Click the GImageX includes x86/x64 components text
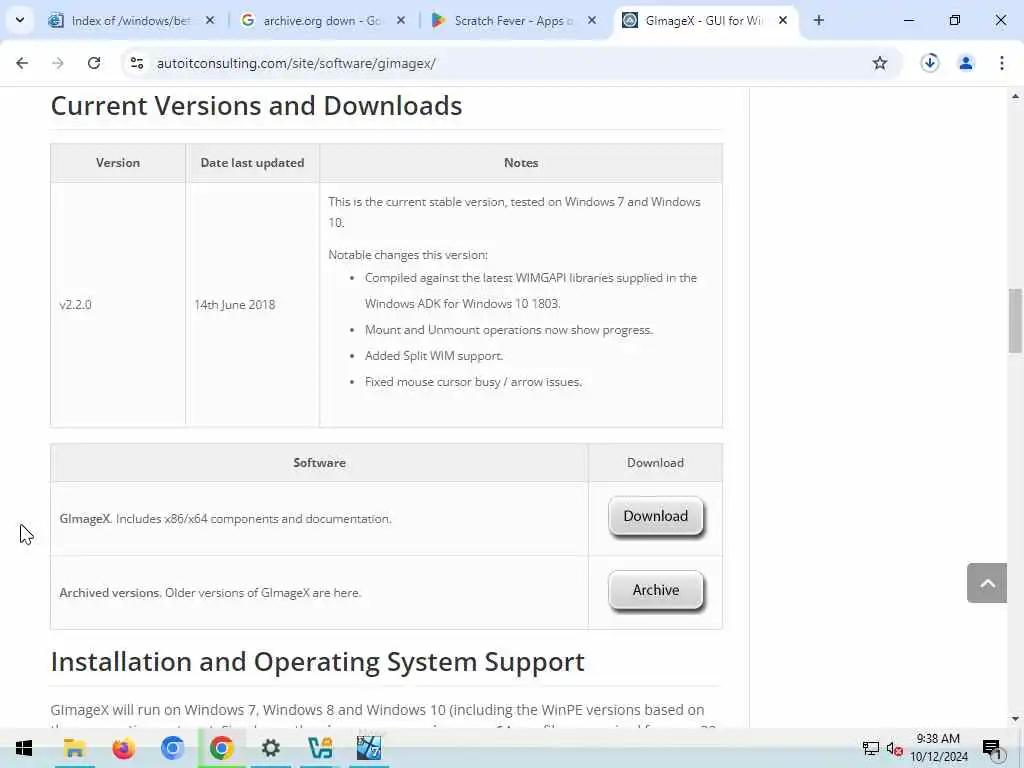The image size is (1024, 768). [225, 519]
